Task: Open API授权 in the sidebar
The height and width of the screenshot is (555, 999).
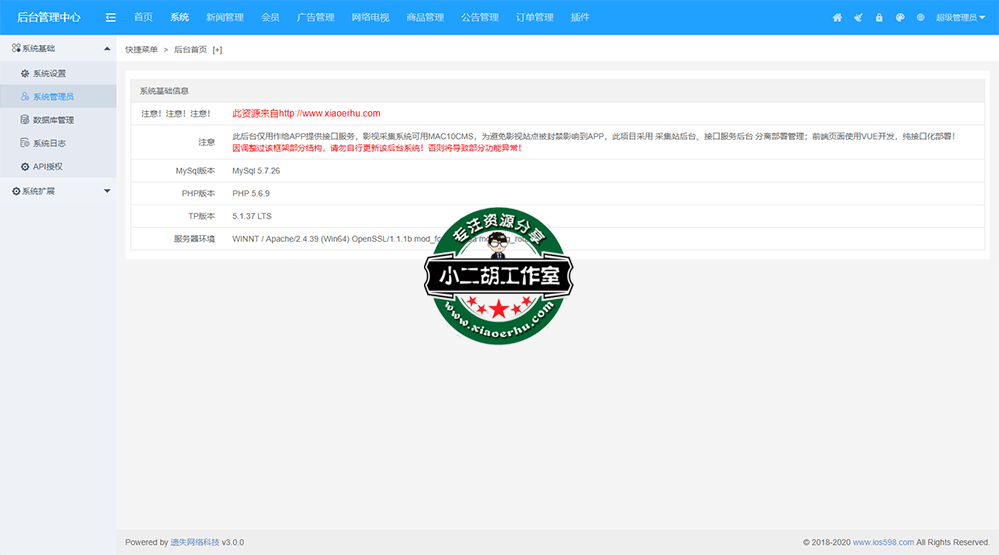Action: coord(47,166)
